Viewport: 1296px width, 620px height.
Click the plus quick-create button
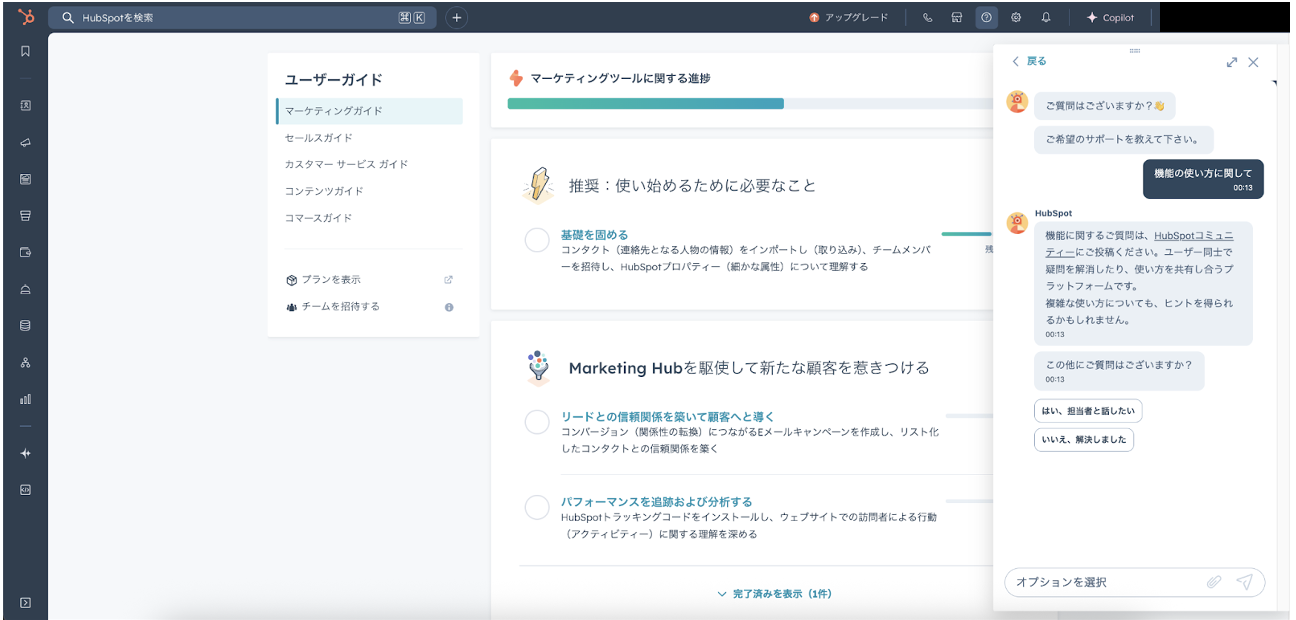tap(456, 17)
